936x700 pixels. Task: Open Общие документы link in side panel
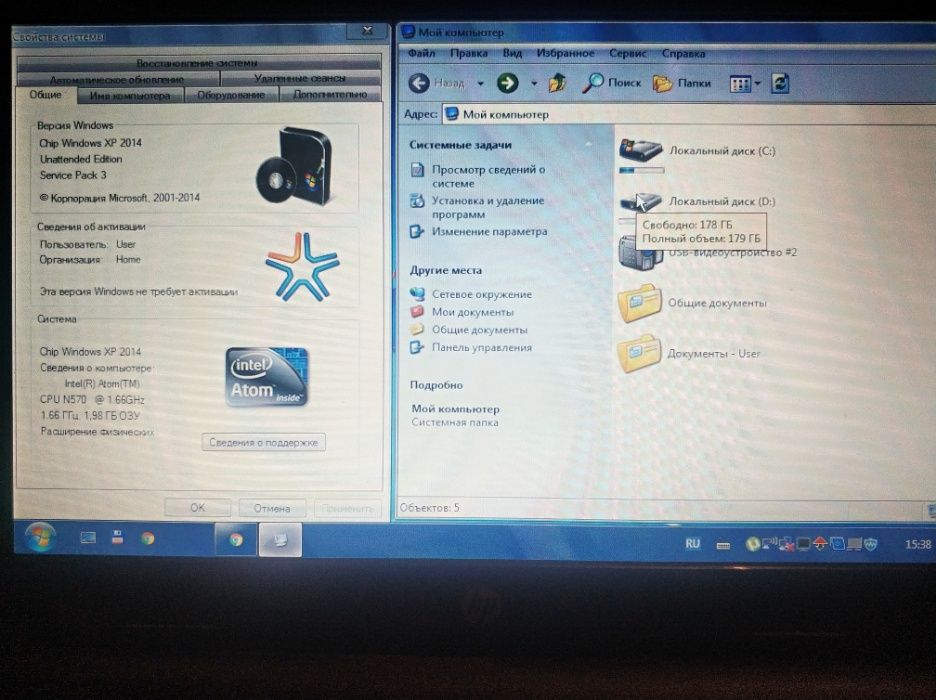[x=479, y=330]
